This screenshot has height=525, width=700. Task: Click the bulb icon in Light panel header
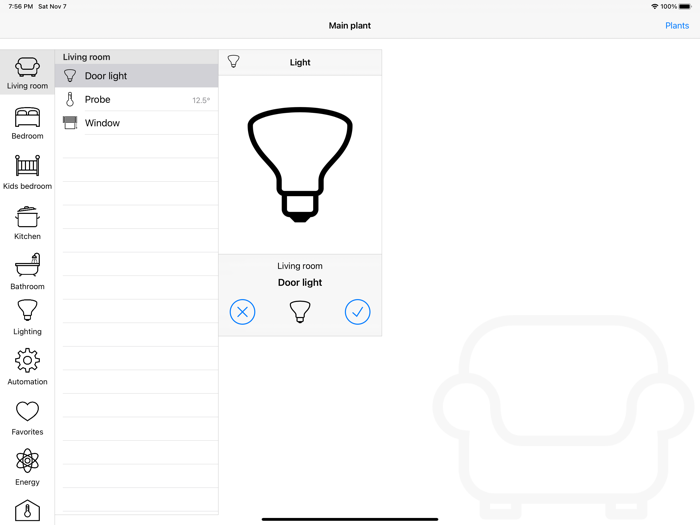point(233,62)
